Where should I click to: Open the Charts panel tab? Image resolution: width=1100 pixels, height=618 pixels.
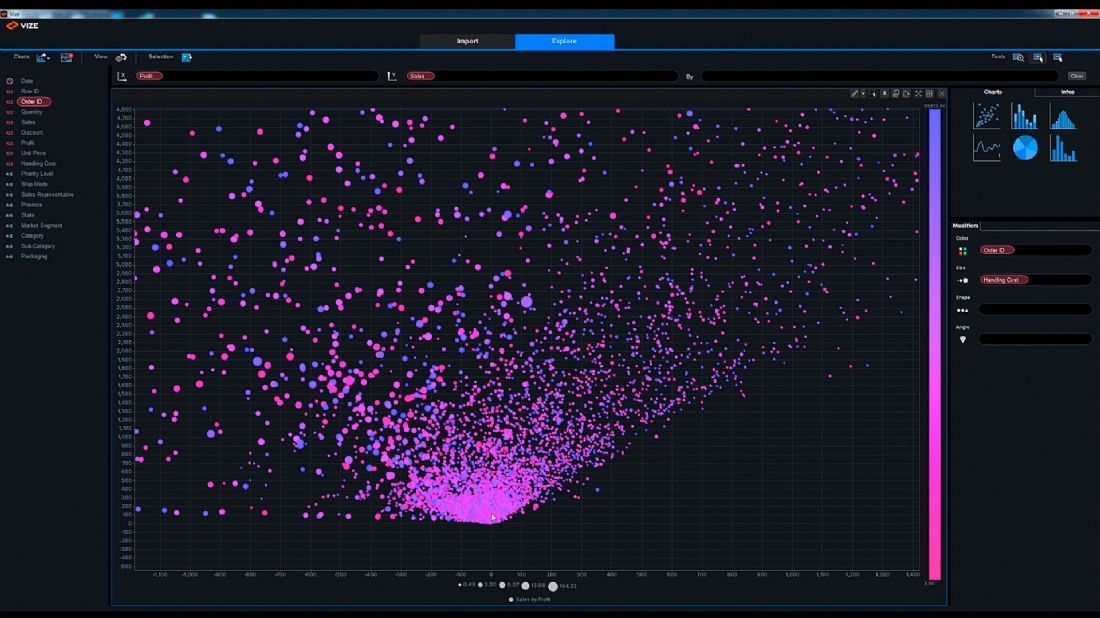pos(993,92)
